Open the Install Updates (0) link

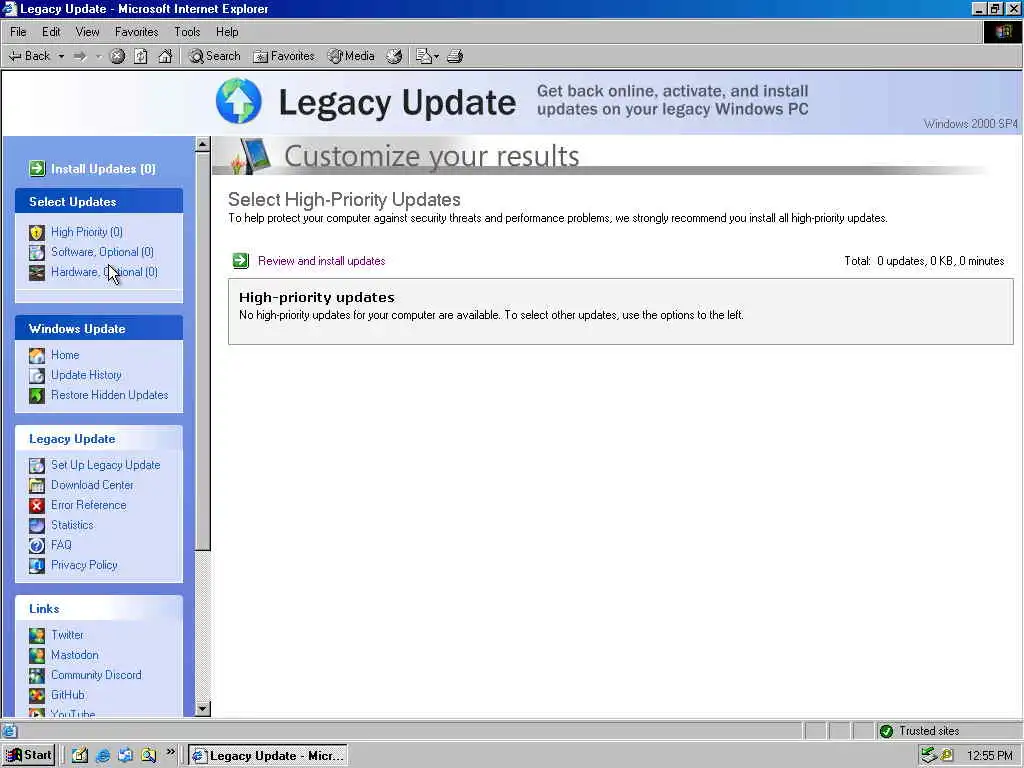(x=103, y=168)
